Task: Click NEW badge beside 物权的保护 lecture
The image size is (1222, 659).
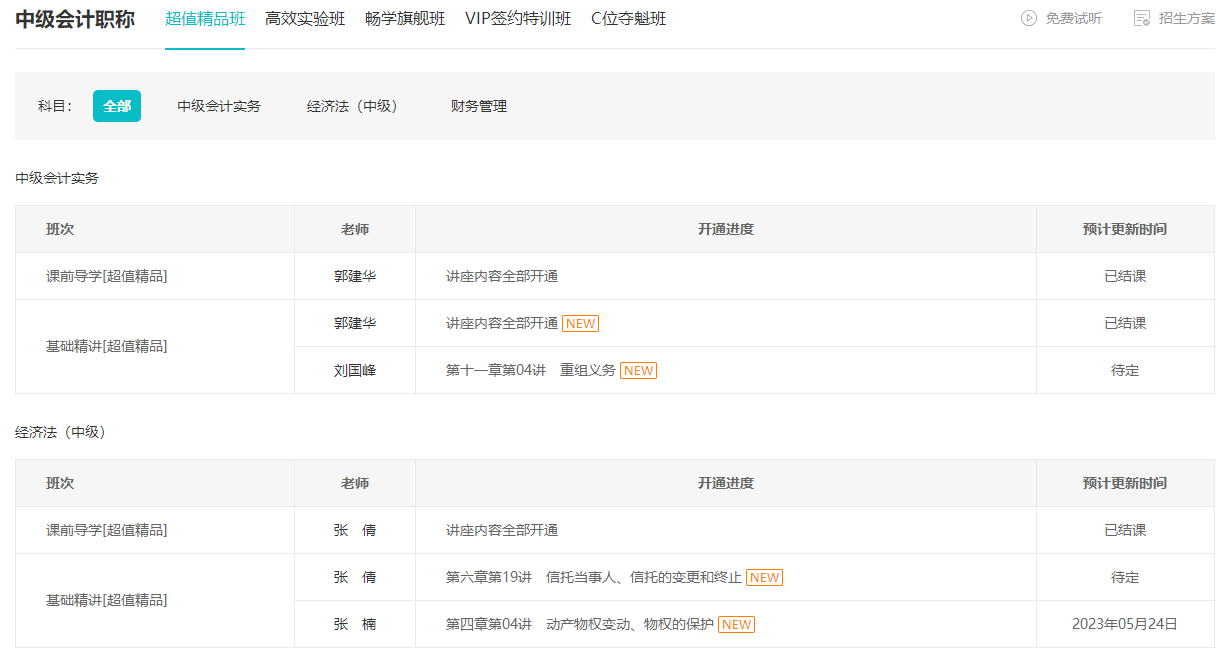Action: coord(736,625)
